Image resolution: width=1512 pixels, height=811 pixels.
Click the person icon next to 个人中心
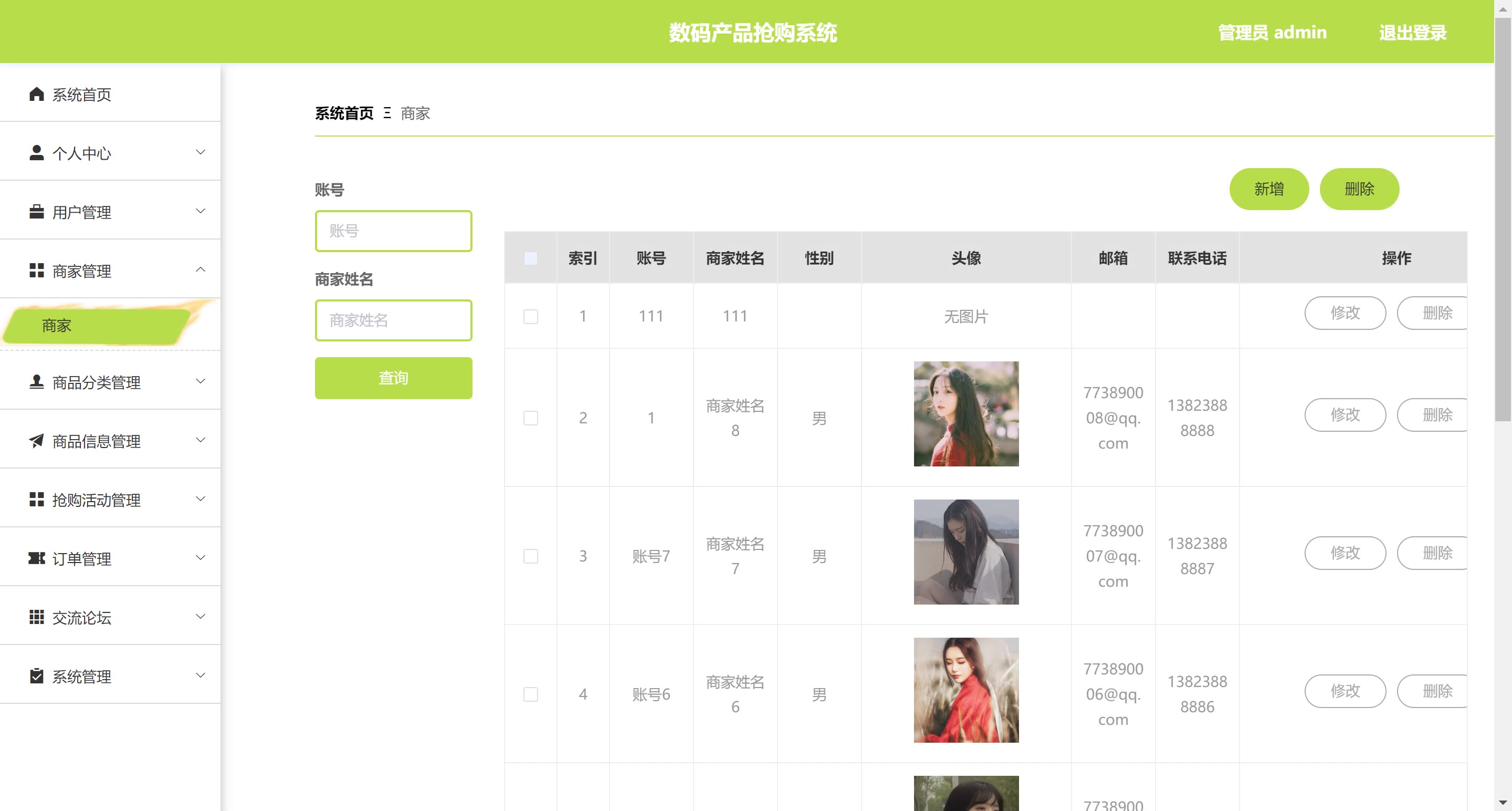pyautogui.click(x=36, y=153)
